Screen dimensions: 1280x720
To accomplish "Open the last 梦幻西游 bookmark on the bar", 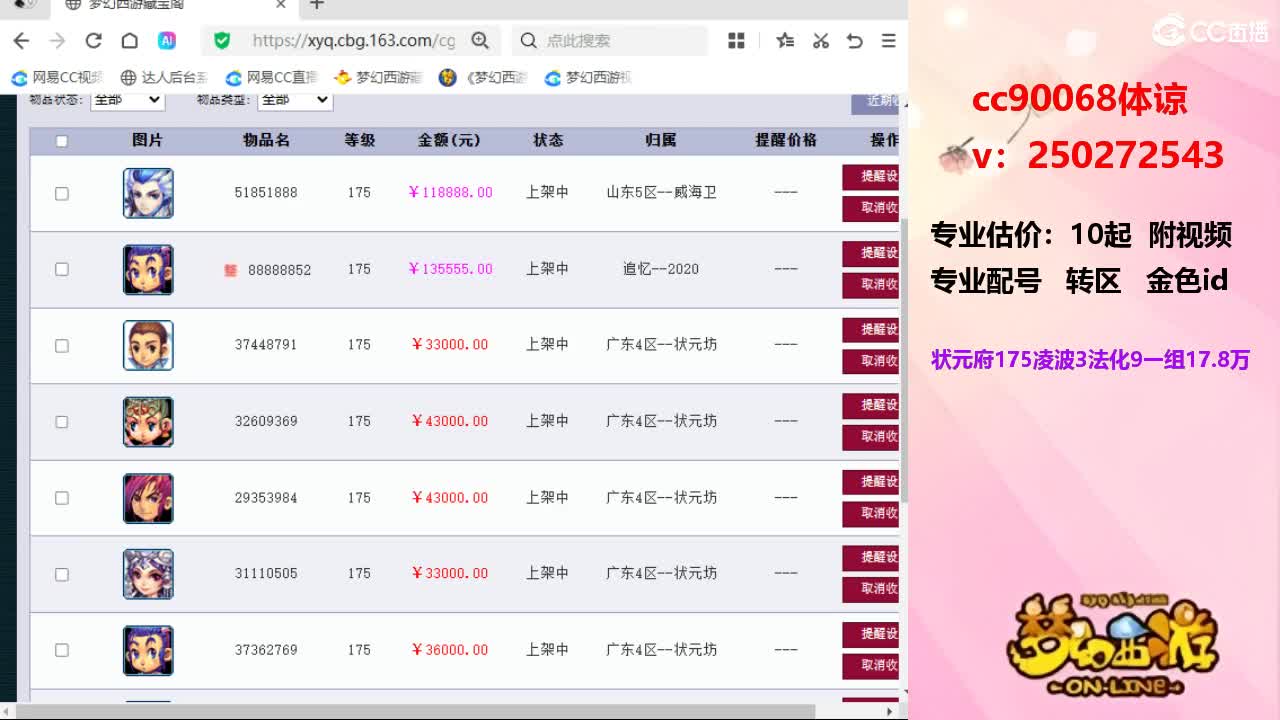I will point(588,77).
